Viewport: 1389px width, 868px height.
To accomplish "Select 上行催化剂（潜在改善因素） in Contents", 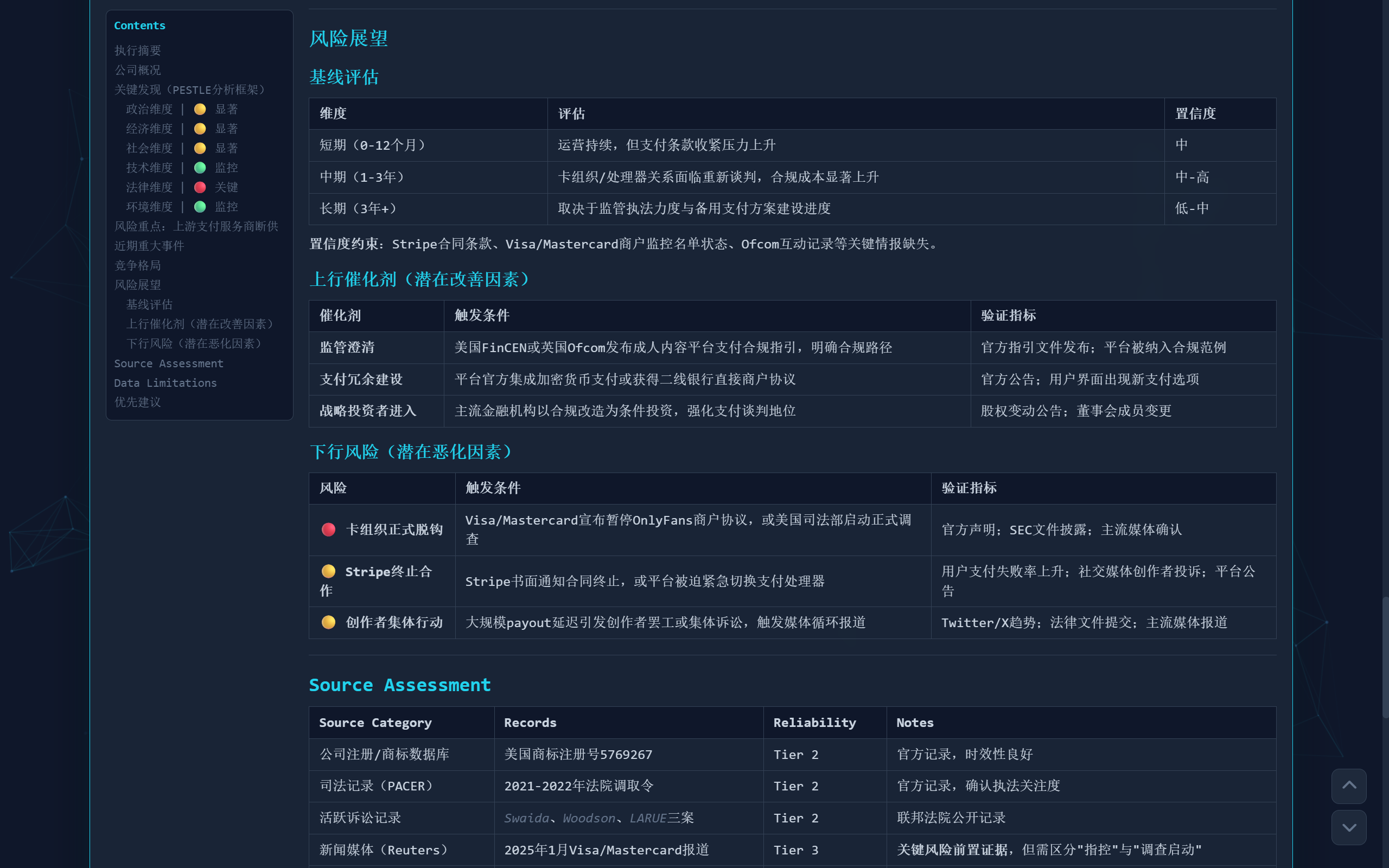I will point(200,324).
